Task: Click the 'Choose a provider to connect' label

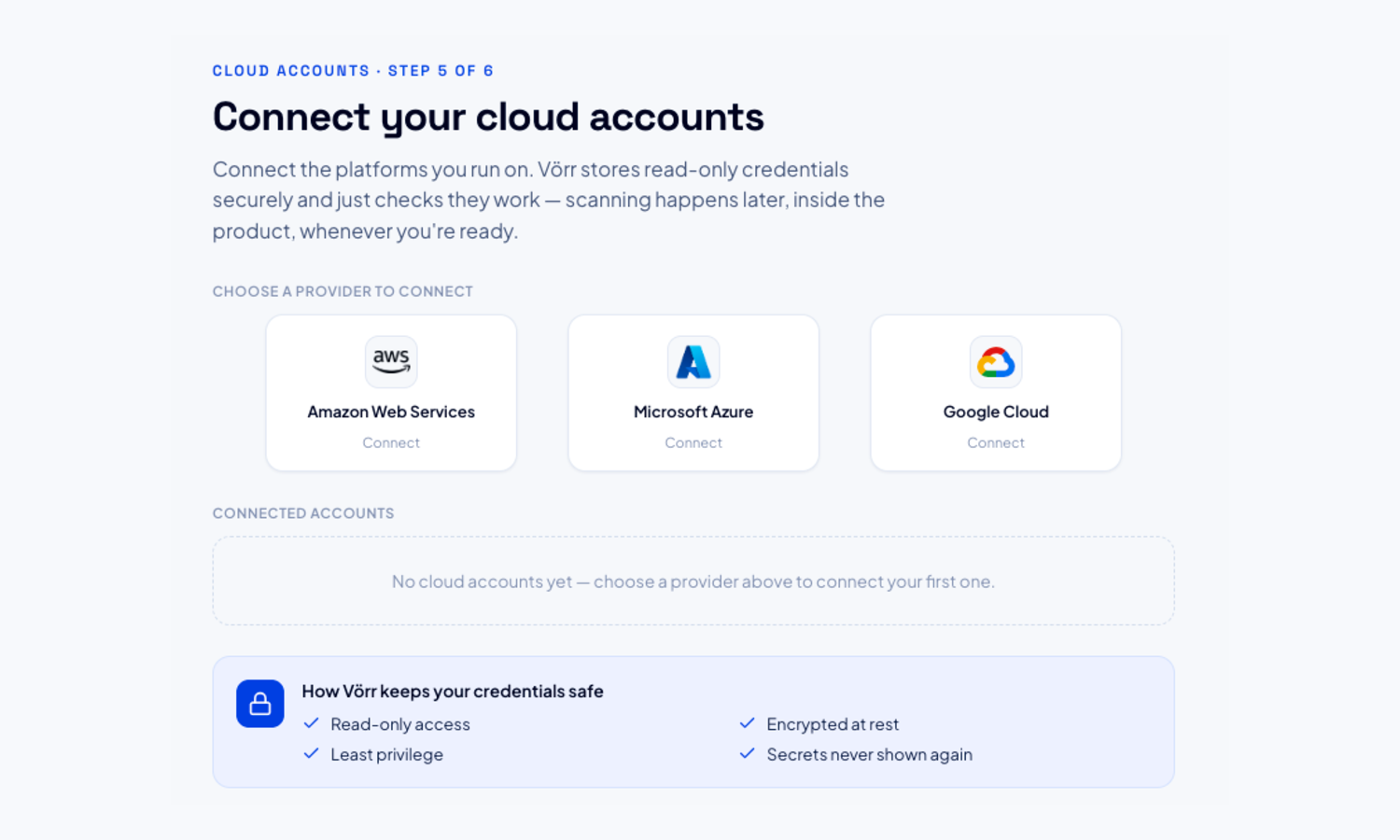Action: 343,291
